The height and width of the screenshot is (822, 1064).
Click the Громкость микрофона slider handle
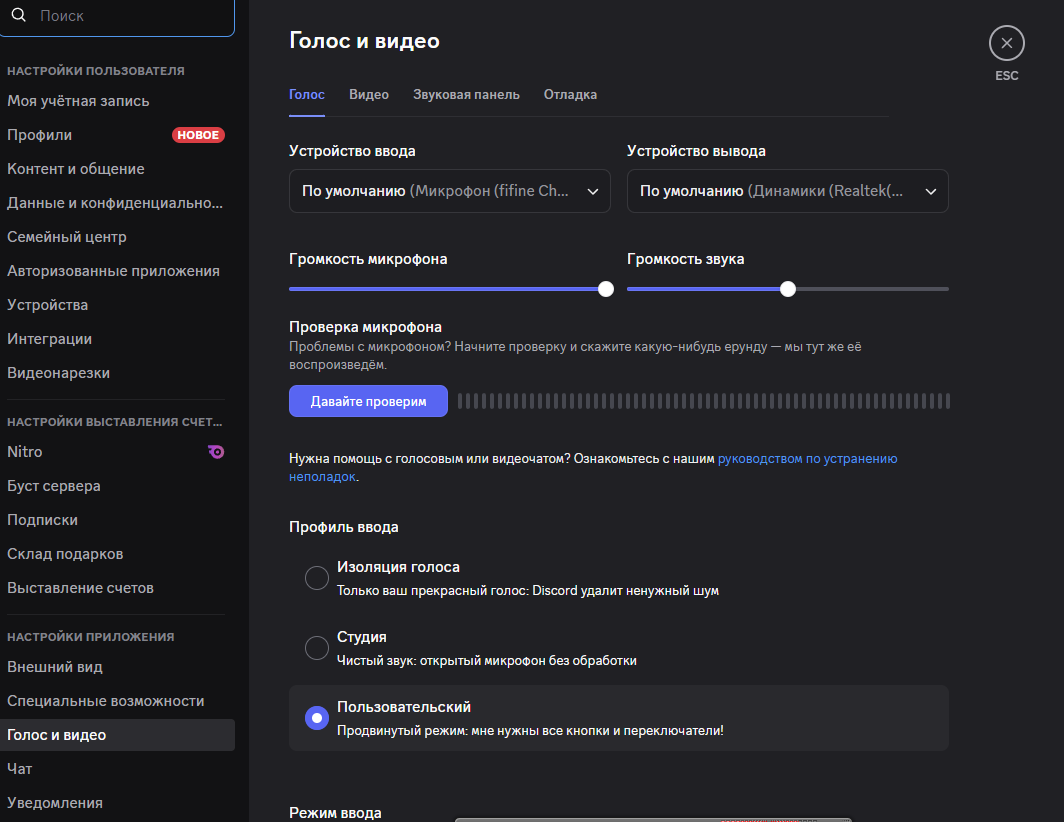click(606, 289)
